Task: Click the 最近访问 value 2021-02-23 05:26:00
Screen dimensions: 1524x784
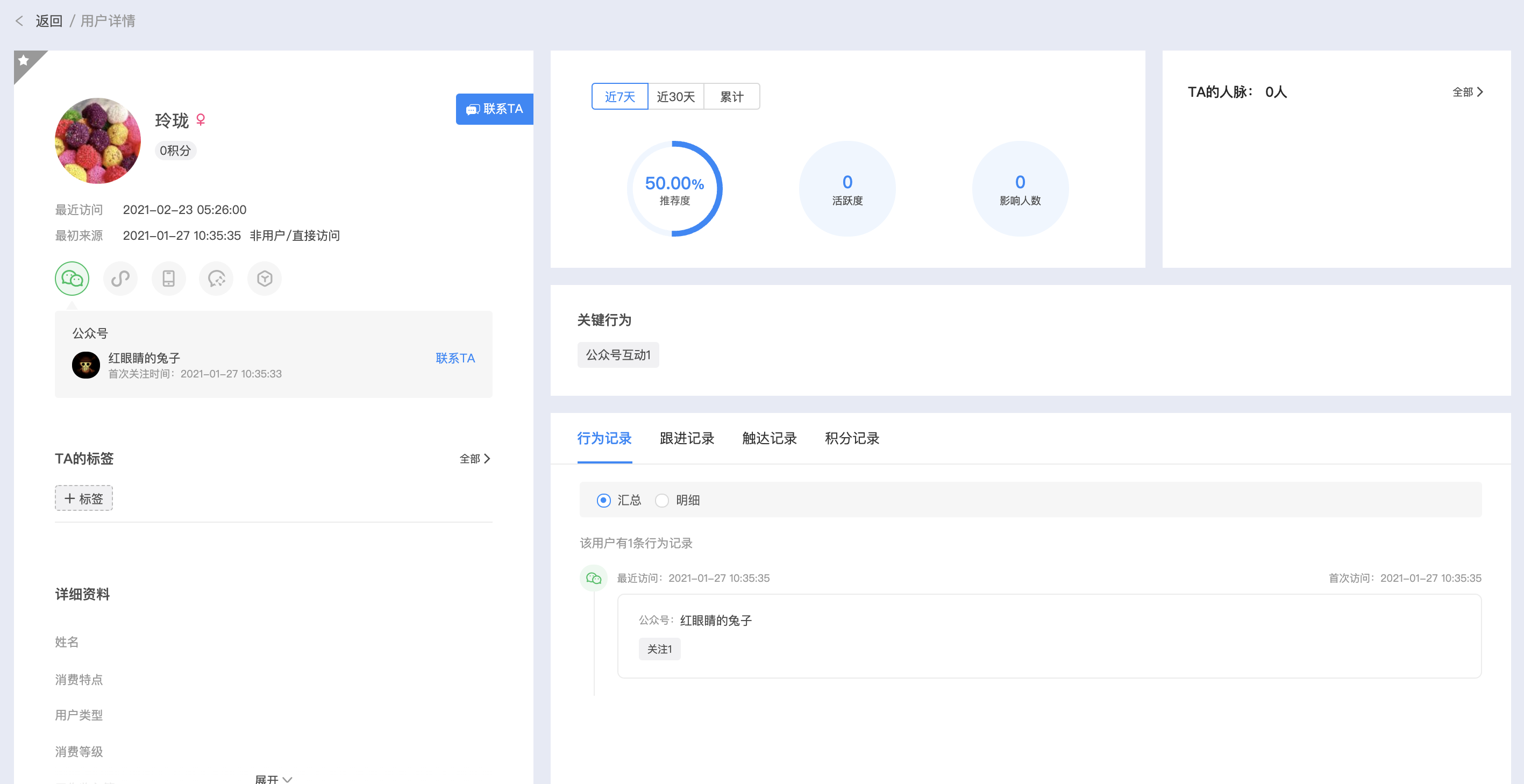Action: pos(184,210)
